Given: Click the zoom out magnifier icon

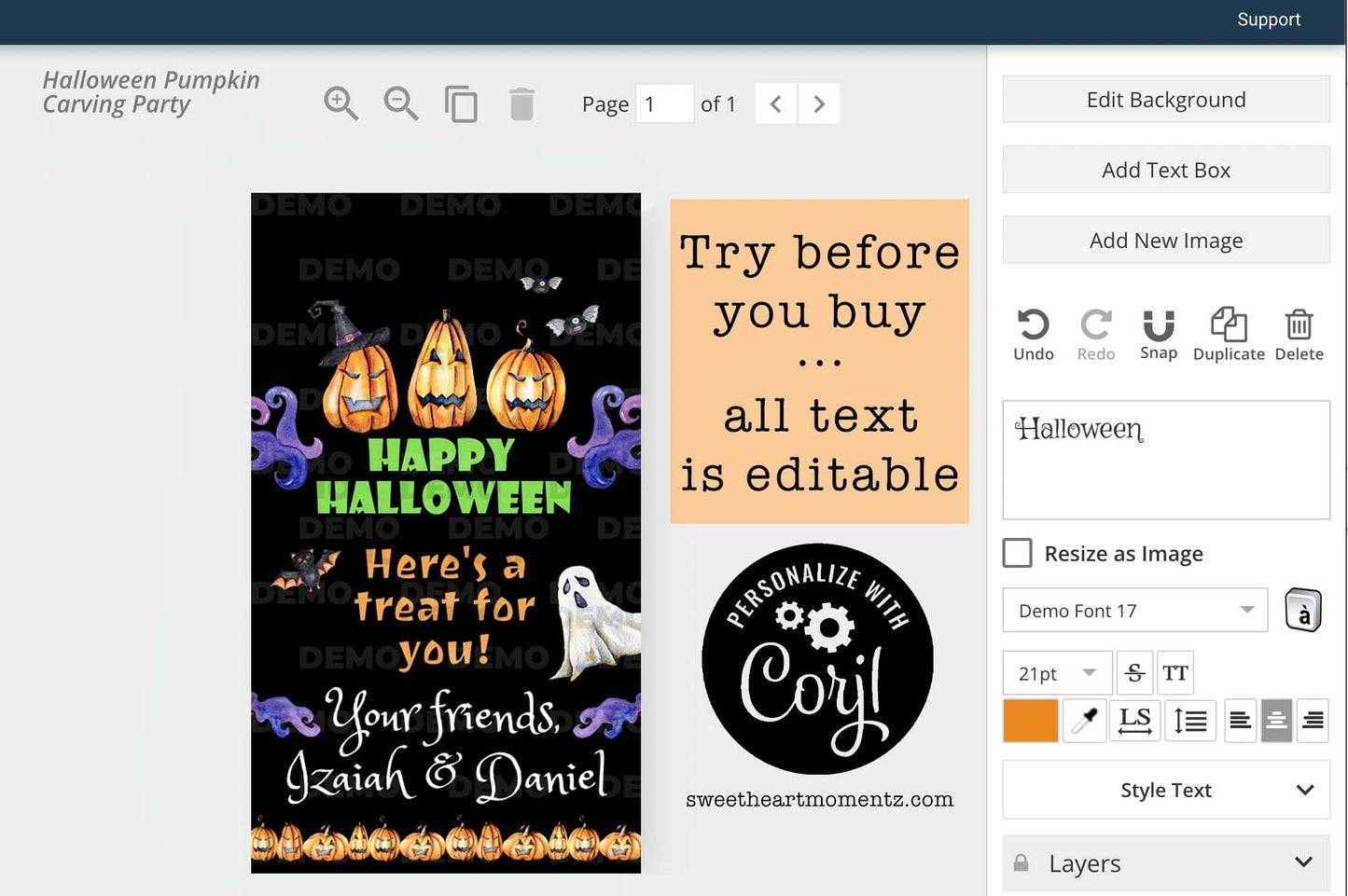Looking at the screenshot, I should point(401,103).
